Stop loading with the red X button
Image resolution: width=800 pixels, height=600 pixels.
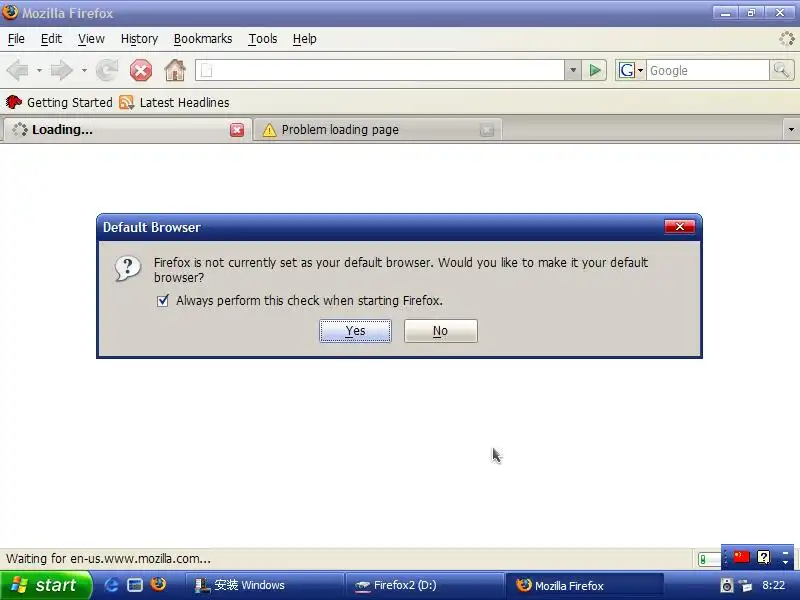click(x=141, y=70)
